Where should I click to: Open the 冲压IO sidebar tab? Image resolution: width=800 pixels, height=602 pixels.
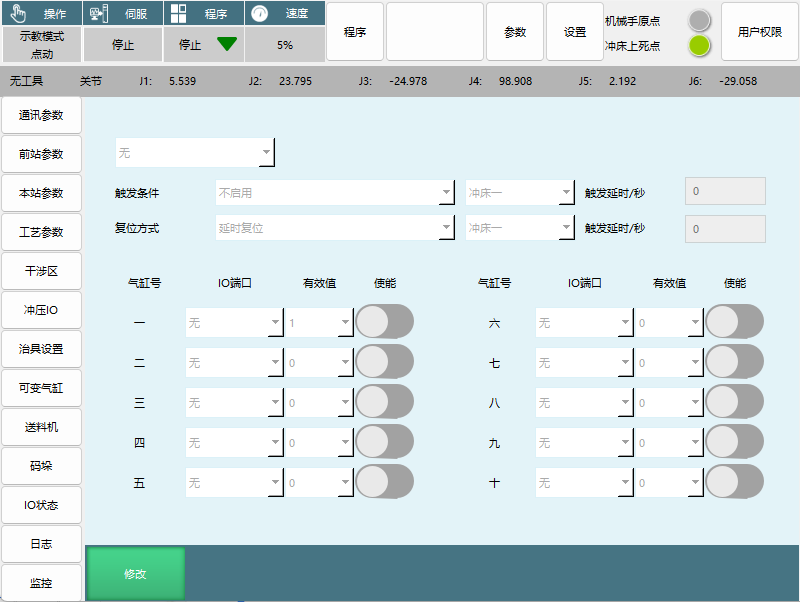41,310
